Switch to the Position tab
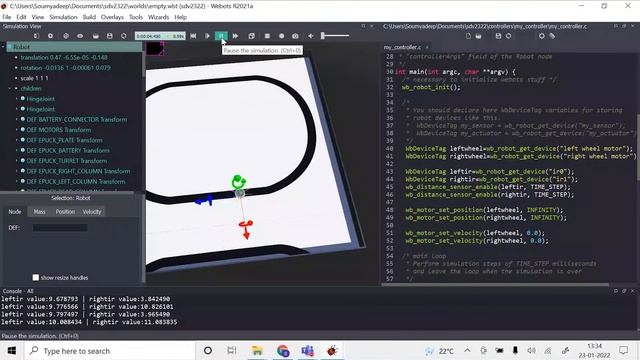 pos(65,212)
